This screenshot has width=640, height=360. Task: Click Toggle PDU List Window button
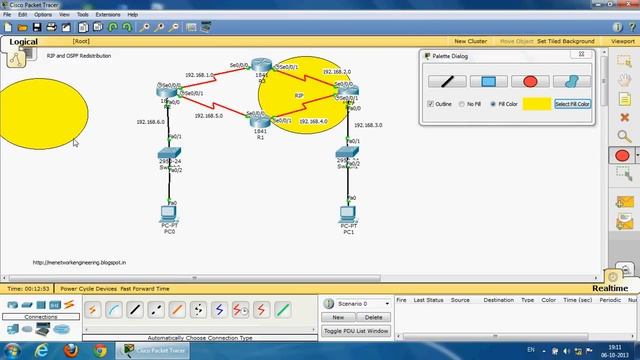[356, 331]
